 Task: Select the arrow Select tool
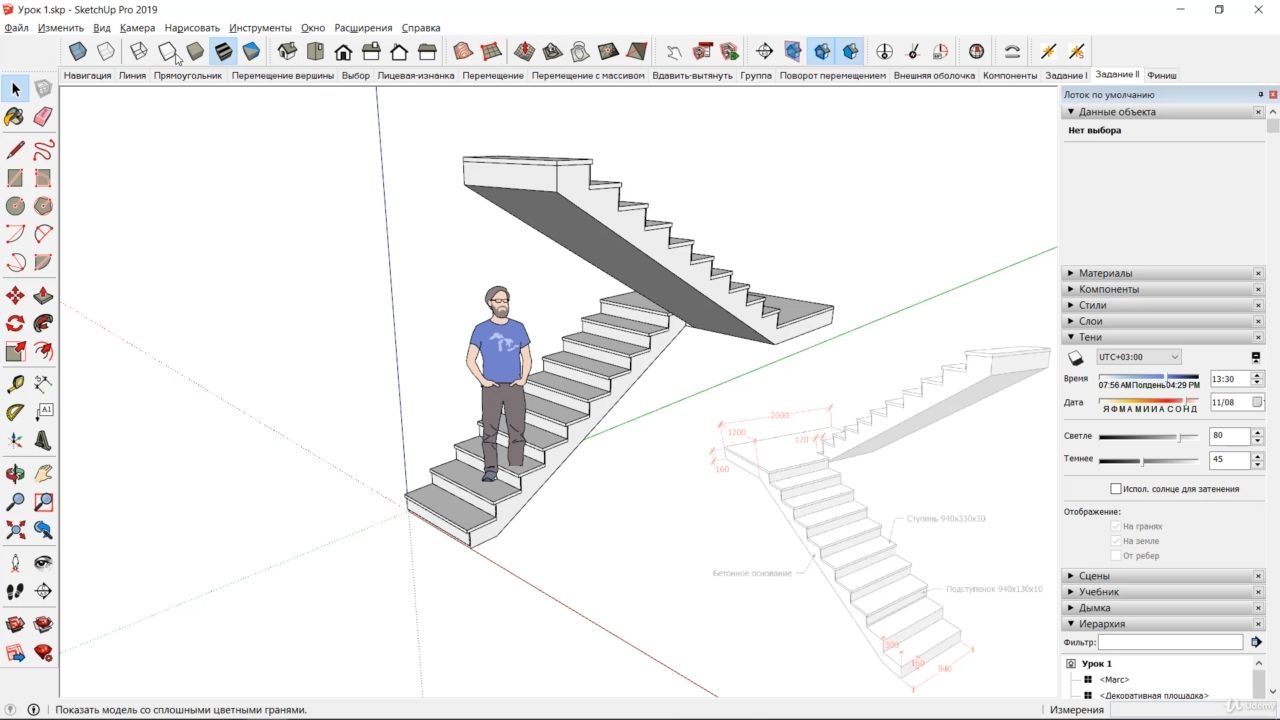15,89
